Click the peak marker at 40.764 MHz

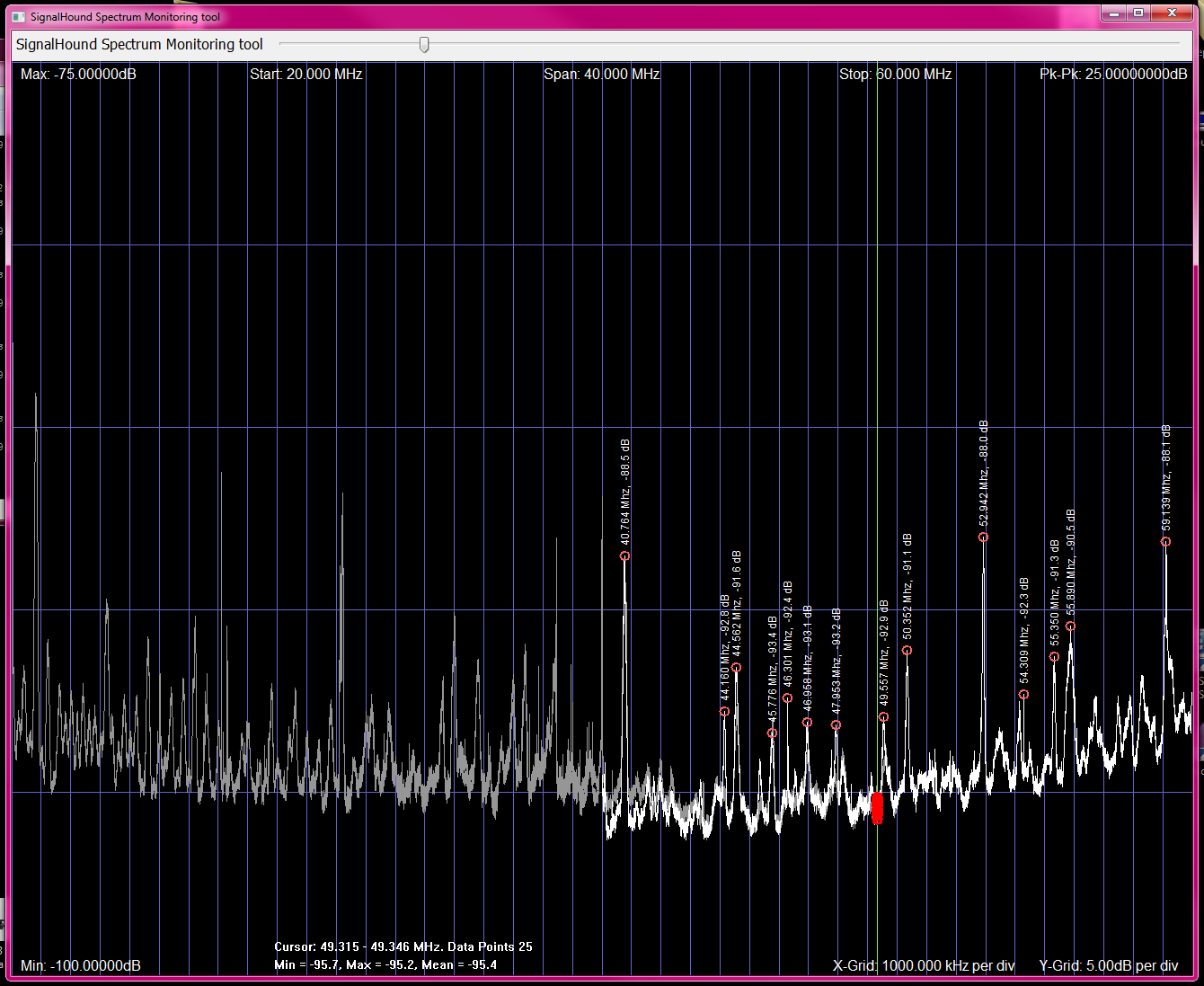click(x=624, y=556)
